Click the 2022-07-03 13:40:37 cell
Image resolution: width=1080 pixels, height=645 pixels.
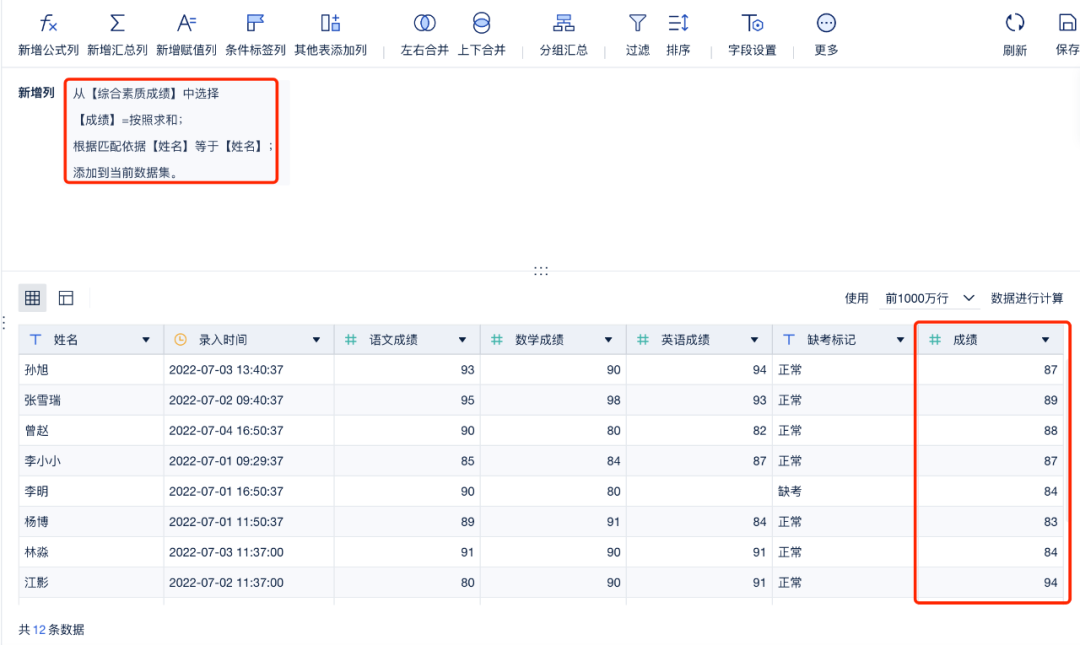(x=249, y=370)
